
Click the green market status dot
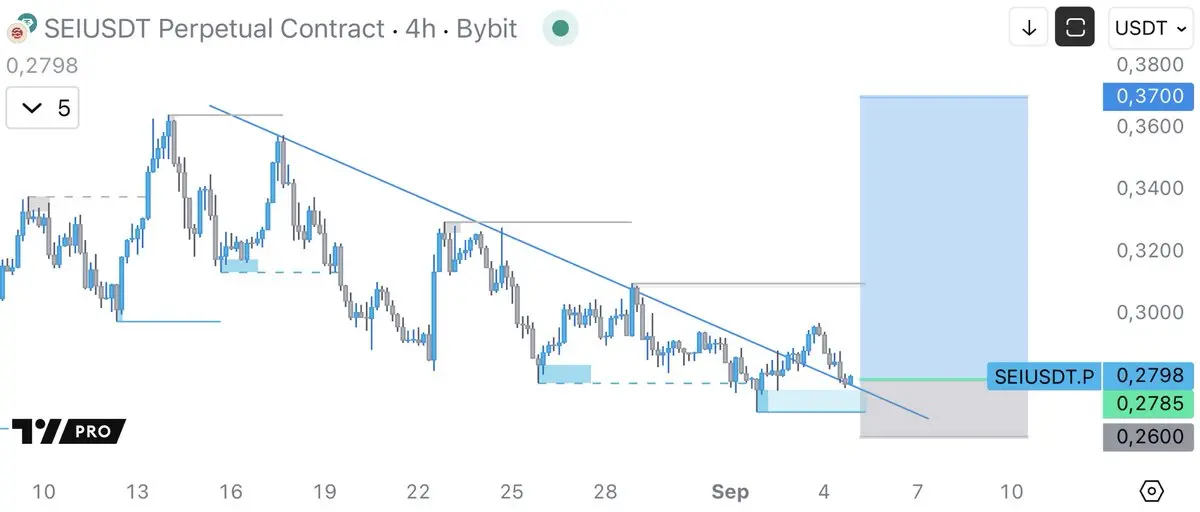(561, 28)
